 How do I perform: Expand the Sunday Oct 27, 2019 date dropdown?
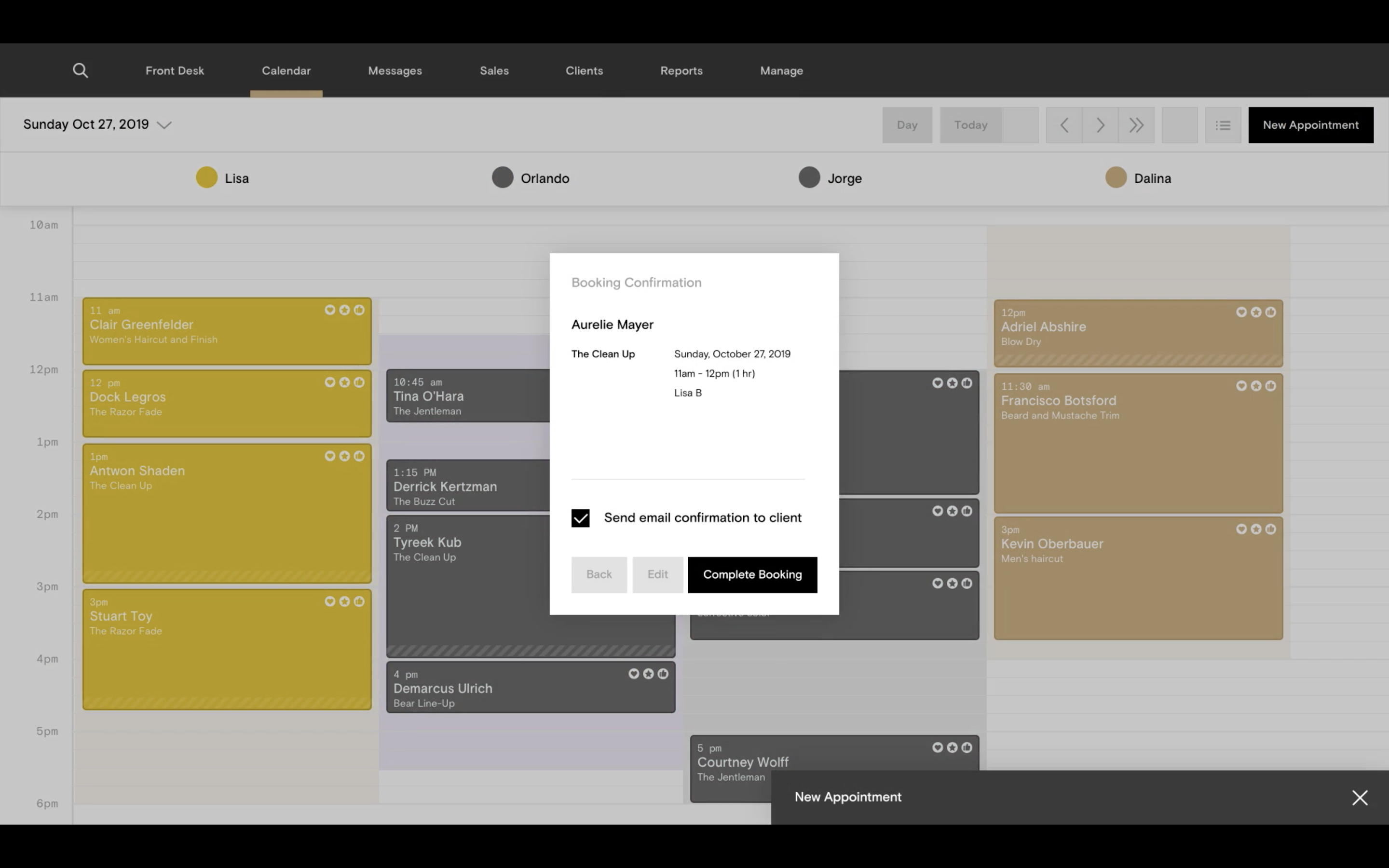[x=164, y=125]
